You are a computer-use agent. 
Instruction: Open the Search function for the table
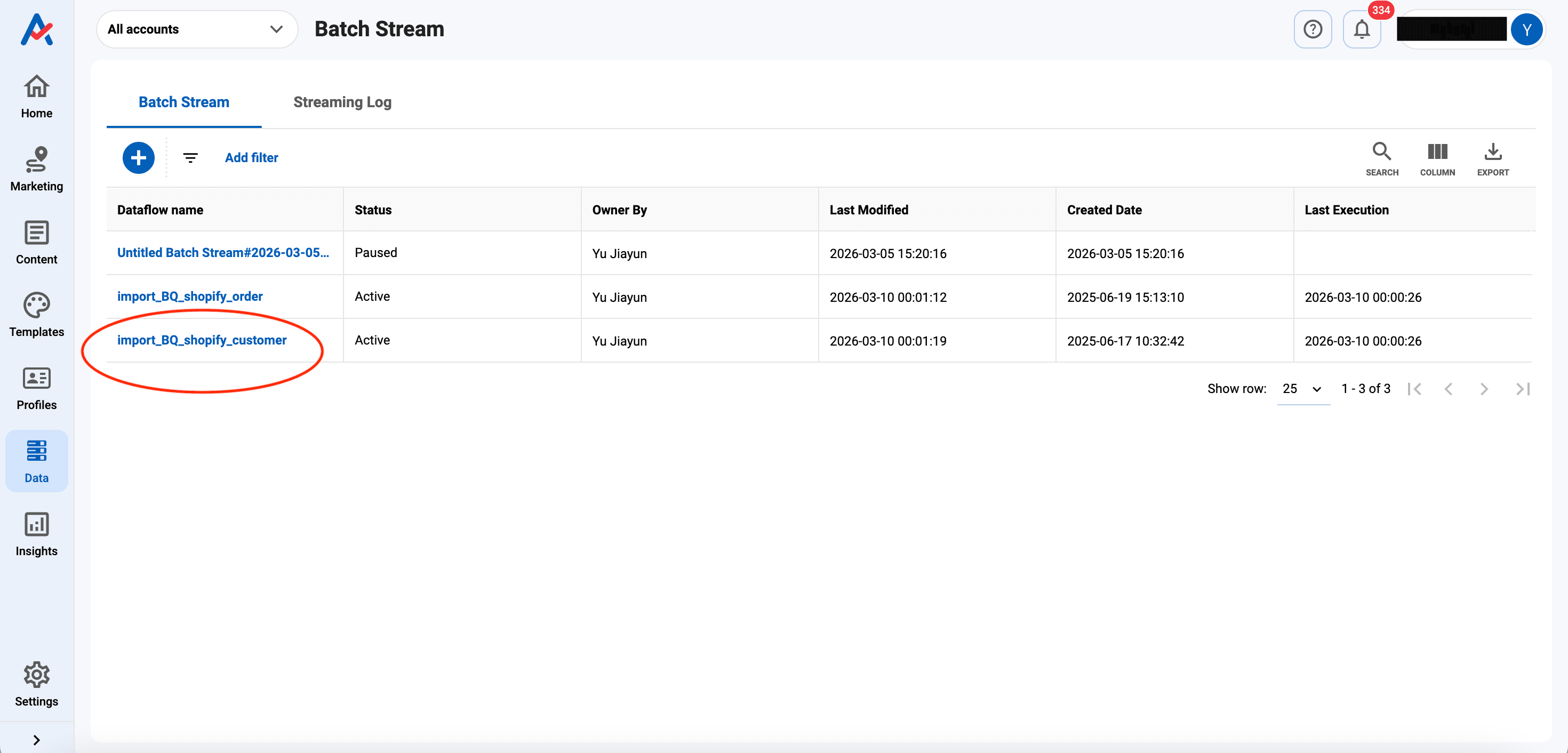[1382, 158]
